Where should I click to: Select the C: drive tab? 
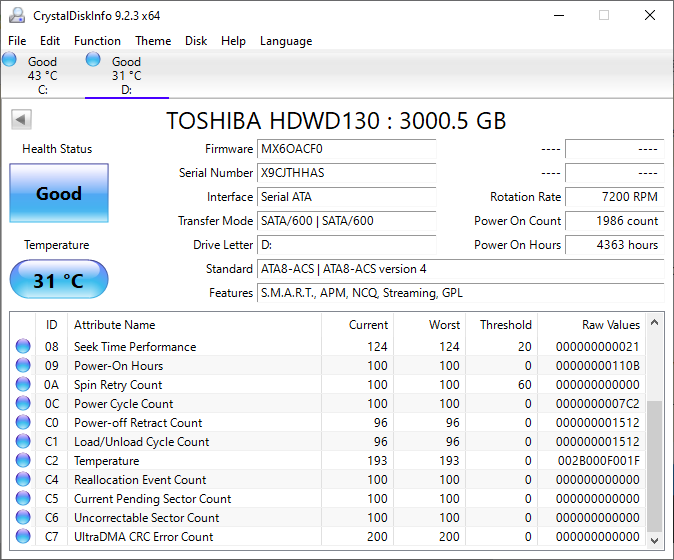43,74
